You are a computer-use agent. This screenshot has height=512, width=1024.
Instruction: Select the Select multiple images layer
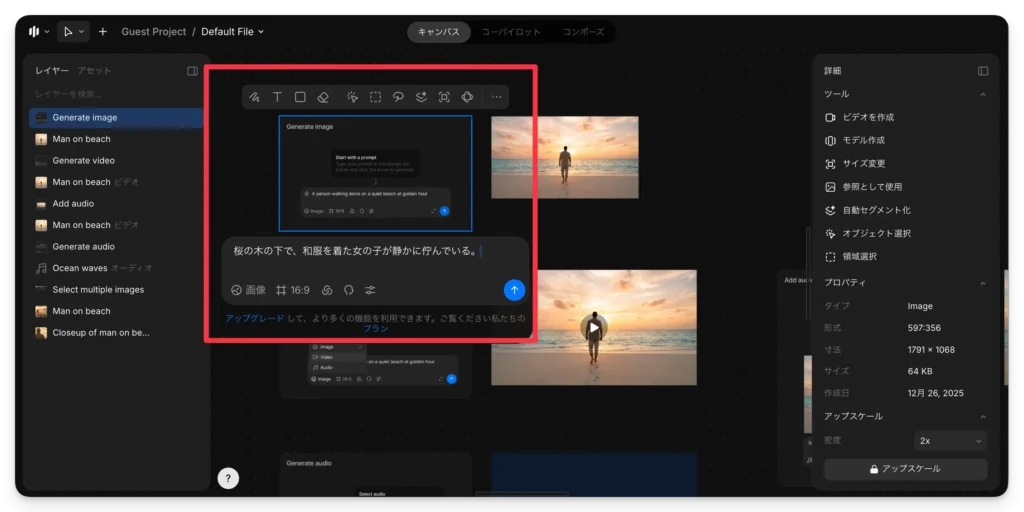[116, 290]
